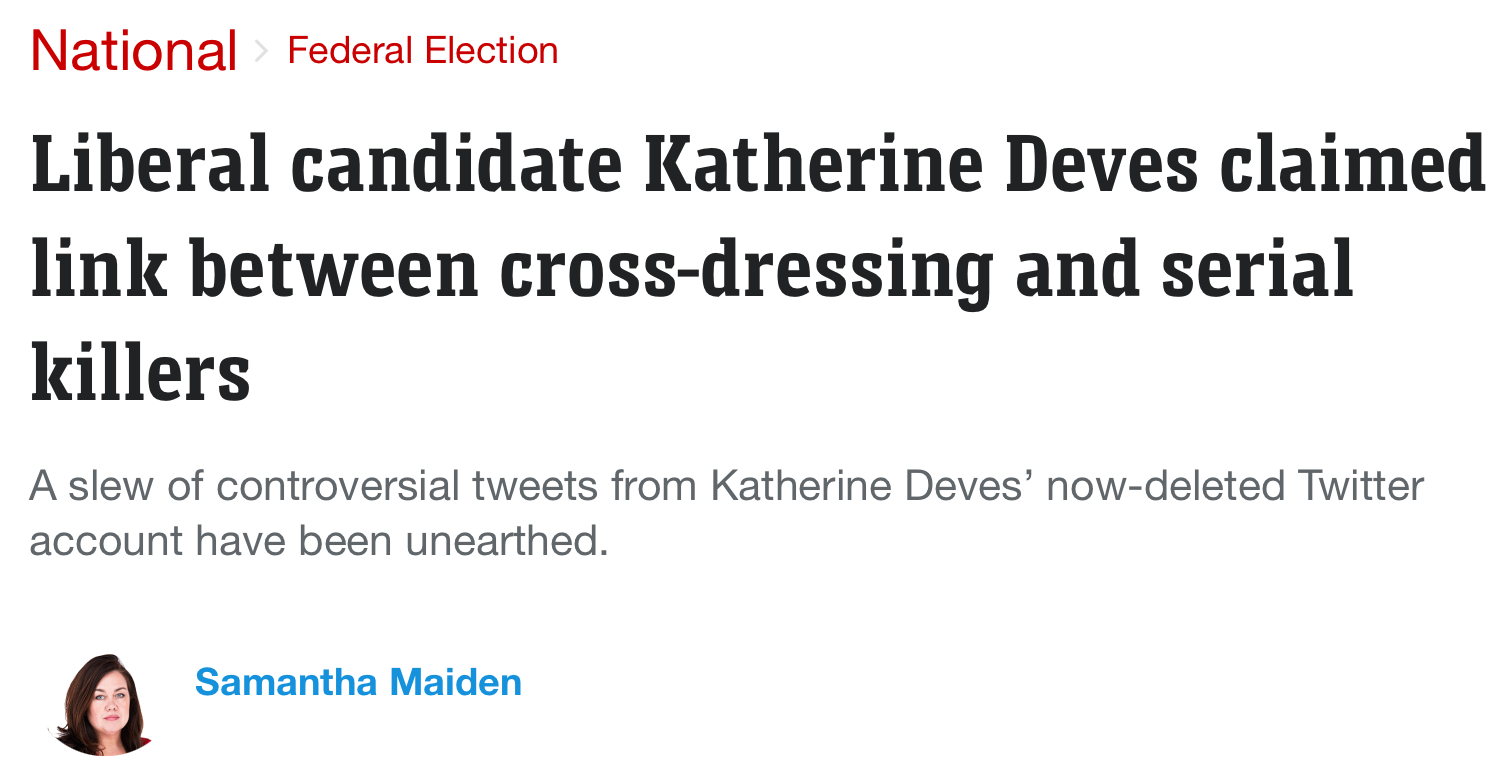Click "Katherine Deves" in the headline
The height and width of the screenshot is (775, 1505).
pyautogui.click(x=921, y=163)
